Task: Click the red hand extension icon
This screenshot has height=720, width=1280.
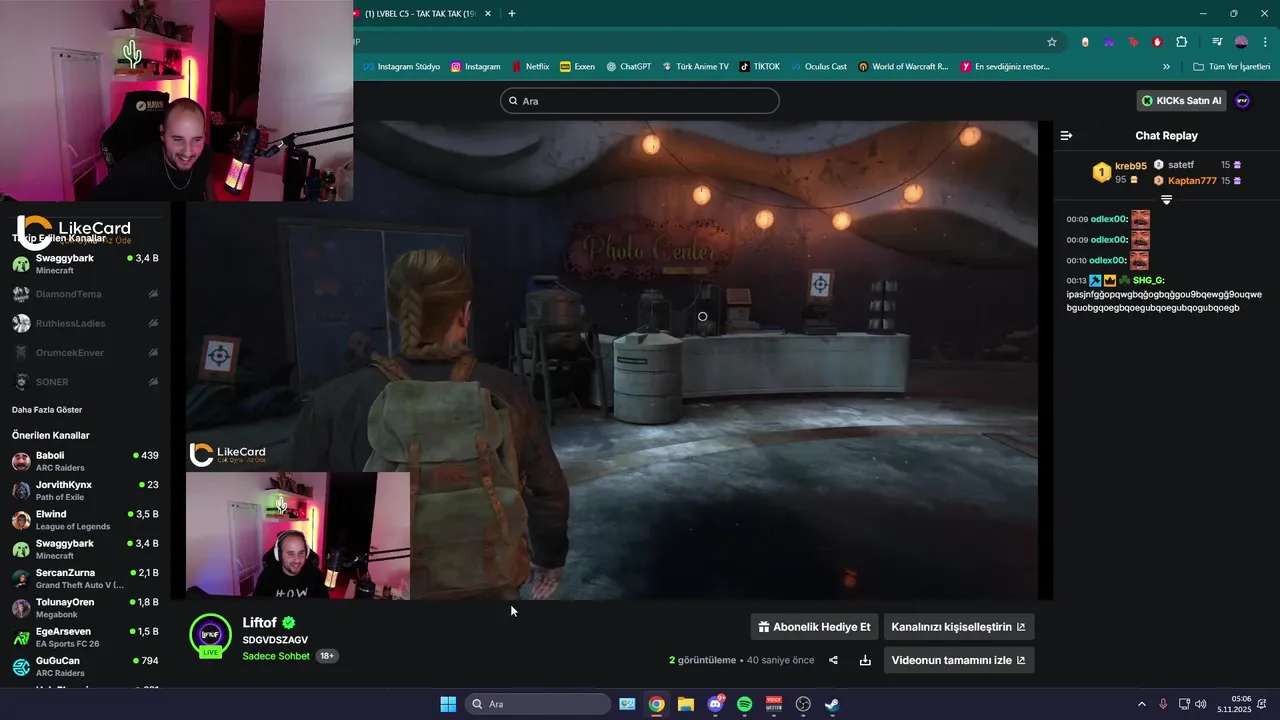Action: pyautogui.click(x=1157, y=42)
